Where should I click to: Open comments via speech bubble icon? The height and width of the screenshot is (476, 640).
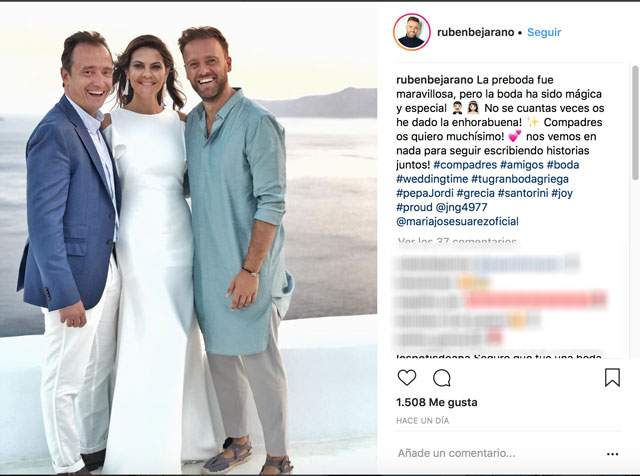(442, 378)
